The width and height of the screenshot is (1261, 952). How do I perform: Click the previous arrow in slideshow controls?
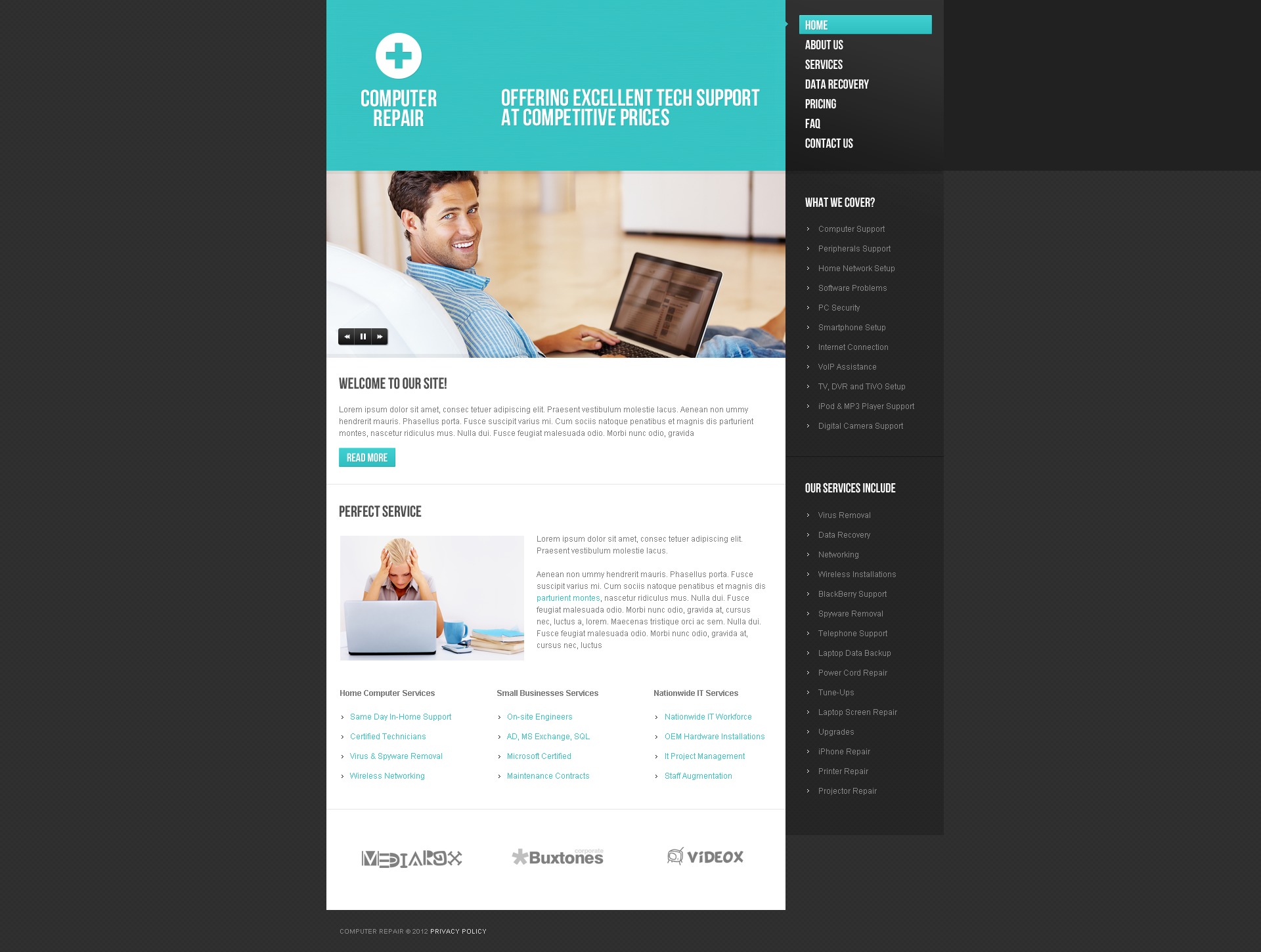coord(347,336)
